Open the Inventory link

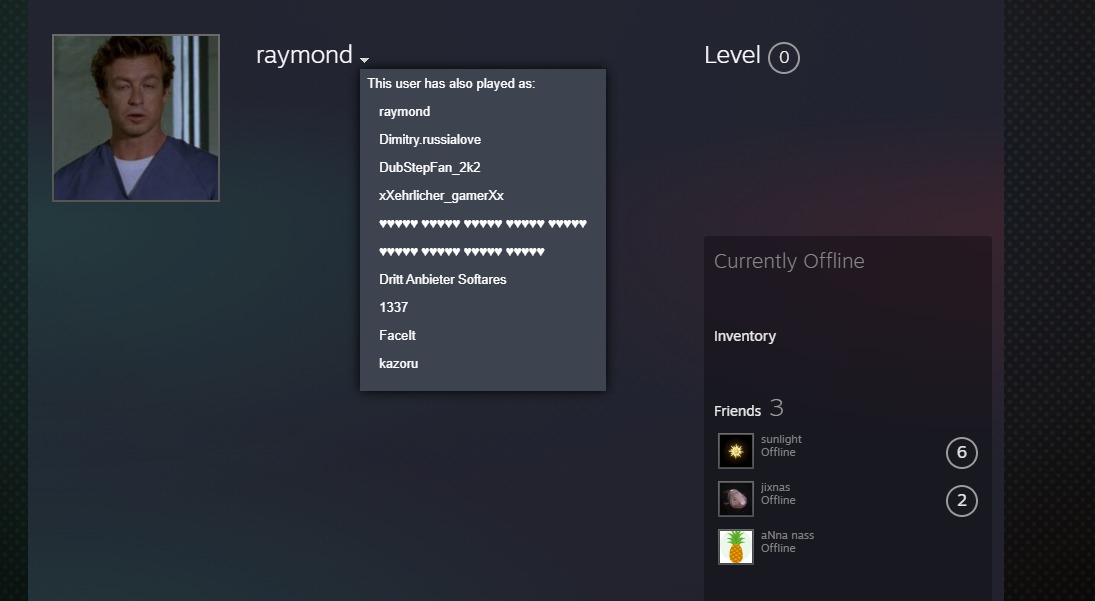(x=745, y=336)
